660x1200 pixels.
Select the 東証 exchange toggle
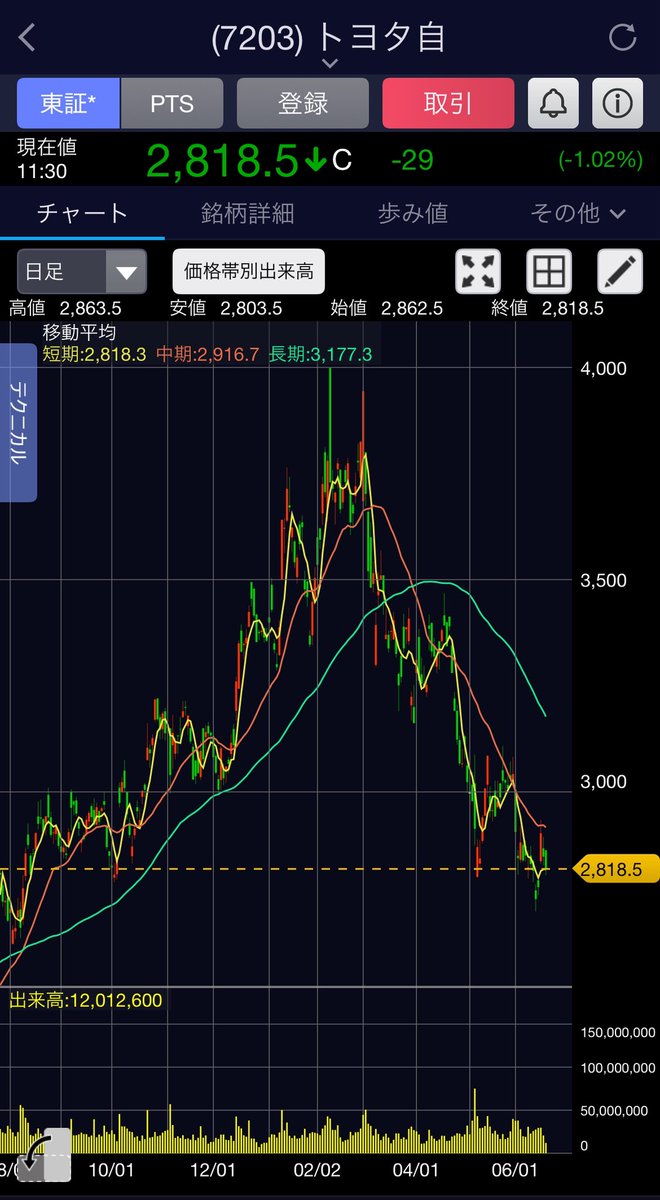tap(69, 103)
